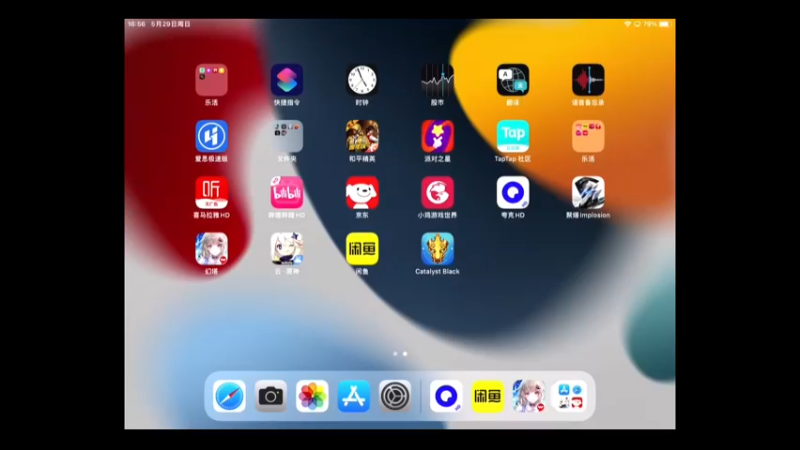Open the gray 文件夹 folder
This screenshot has height=450, width=800.
287,136
